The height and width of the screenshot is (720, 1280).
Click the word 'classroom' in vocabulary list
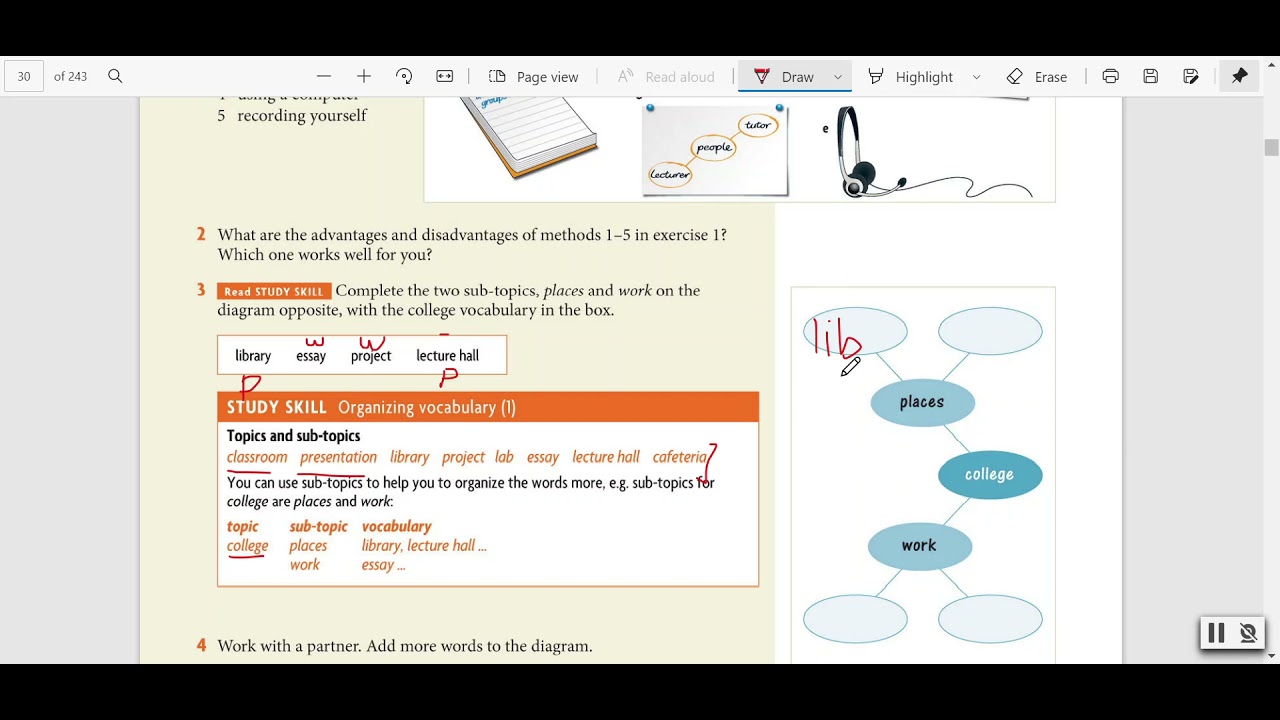click(257, 457)
